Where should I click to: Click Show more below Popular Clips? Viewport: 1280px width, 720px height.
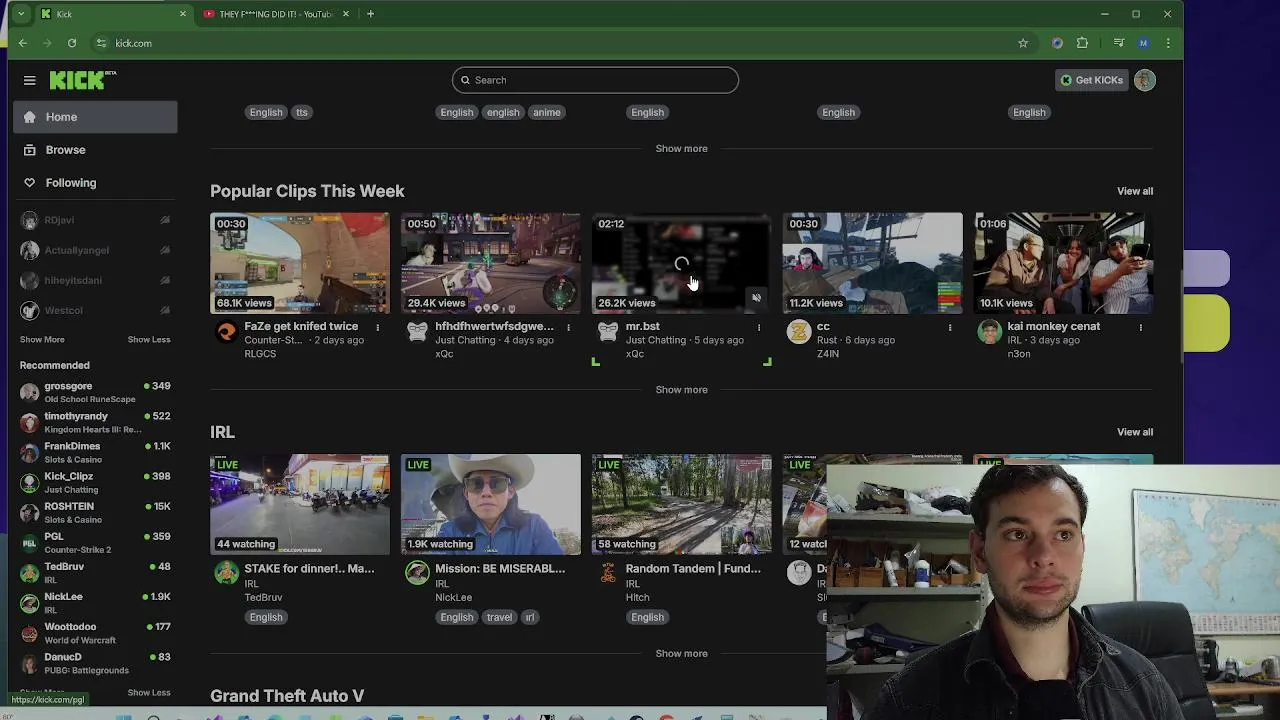[x=681, y=390]
